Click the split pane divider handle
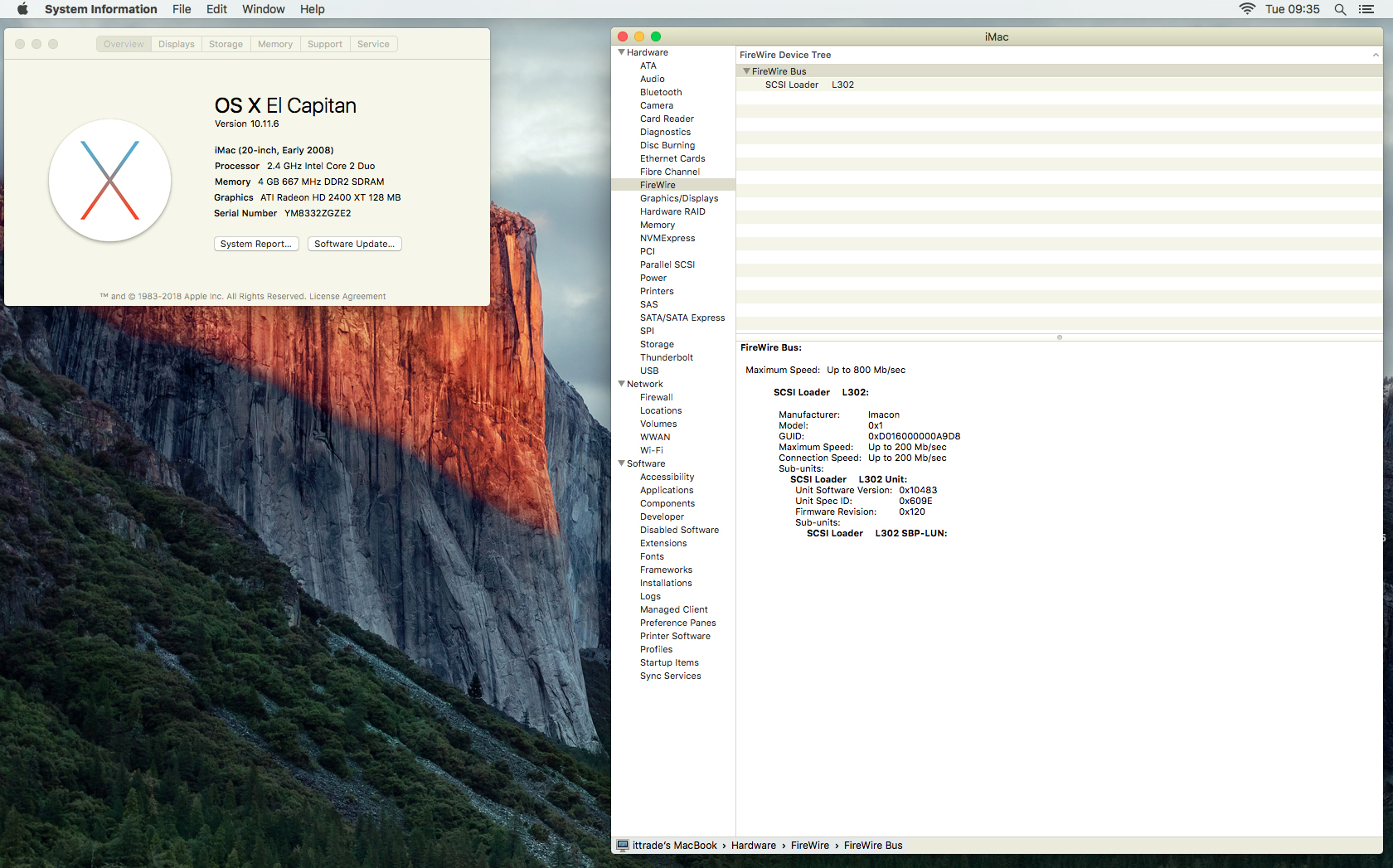1393x868 pixels. point(1059,337)
